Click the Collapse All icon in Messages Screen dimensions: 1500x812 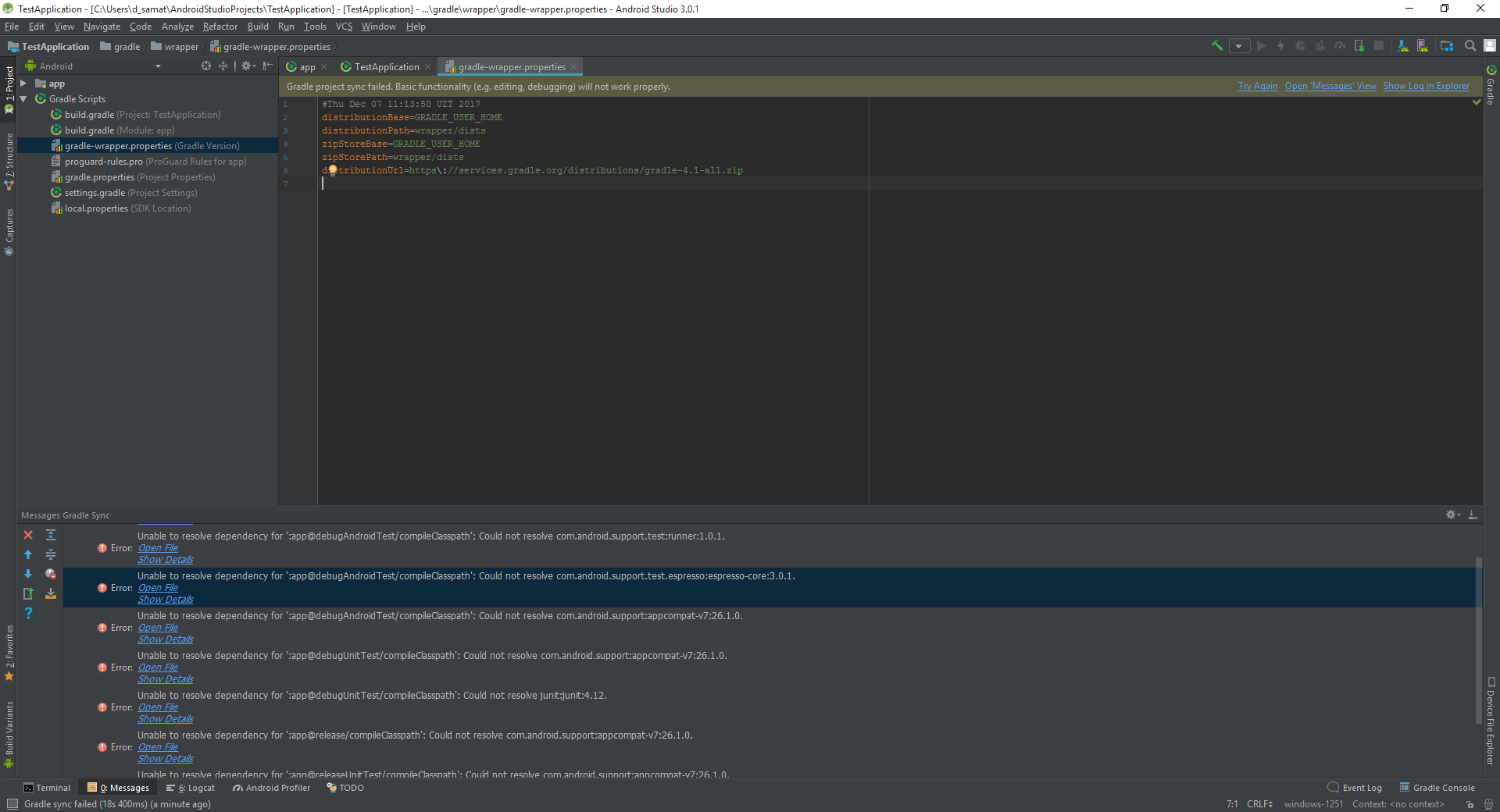pos(51,554)
